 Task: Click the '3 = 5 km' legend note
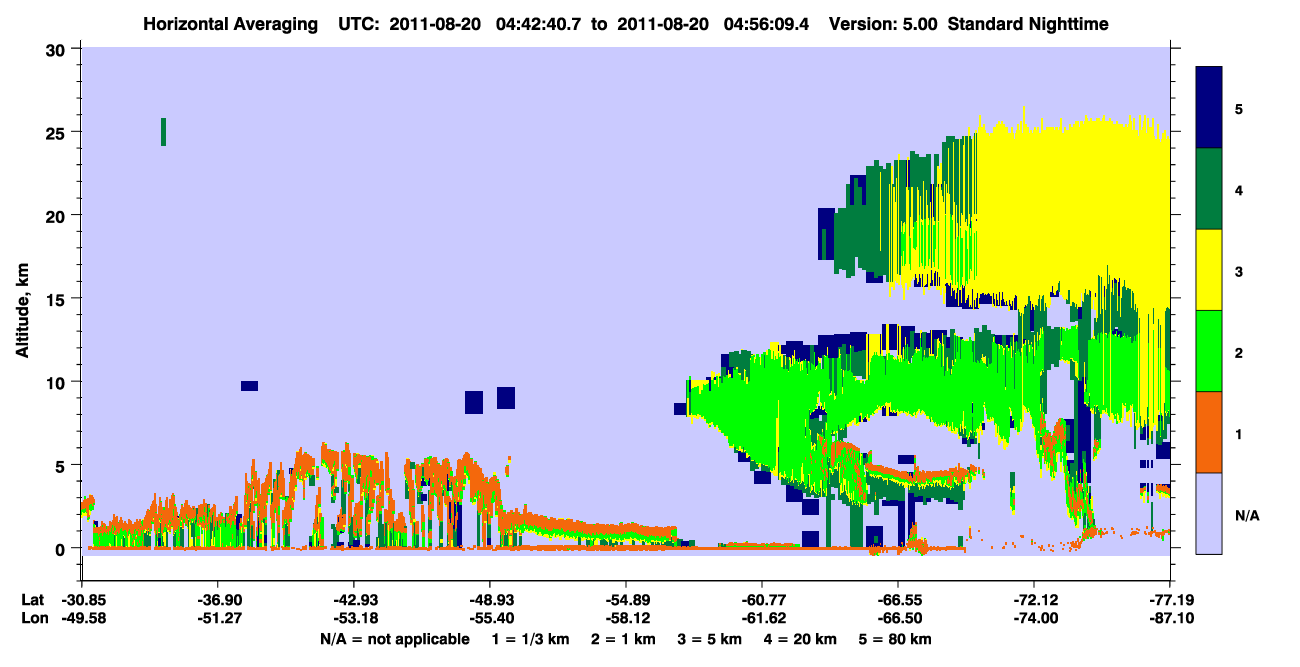pyautogui.click(x=710, y=639)
